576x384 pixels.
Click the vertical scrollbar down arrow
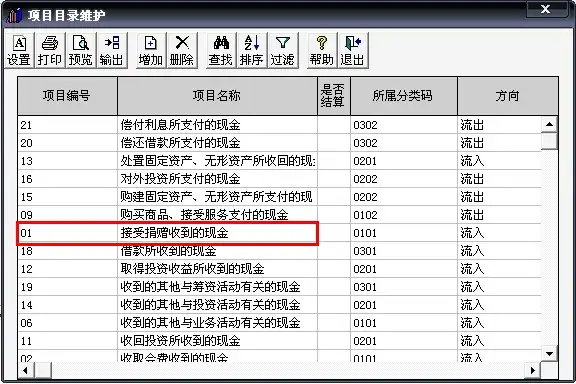[x=549, y=354]
